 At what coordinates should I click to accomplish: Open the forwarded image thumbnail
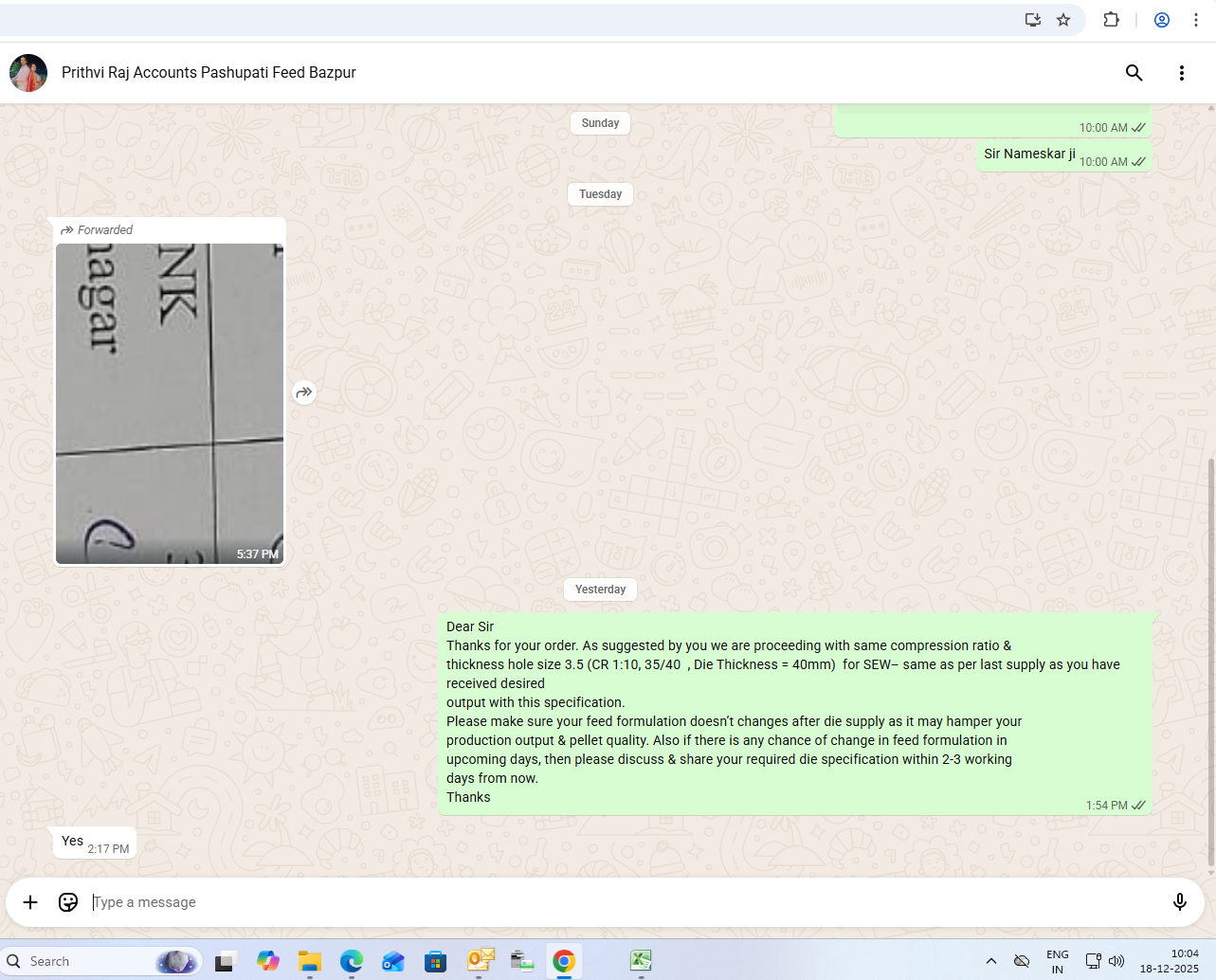[170, 404]
